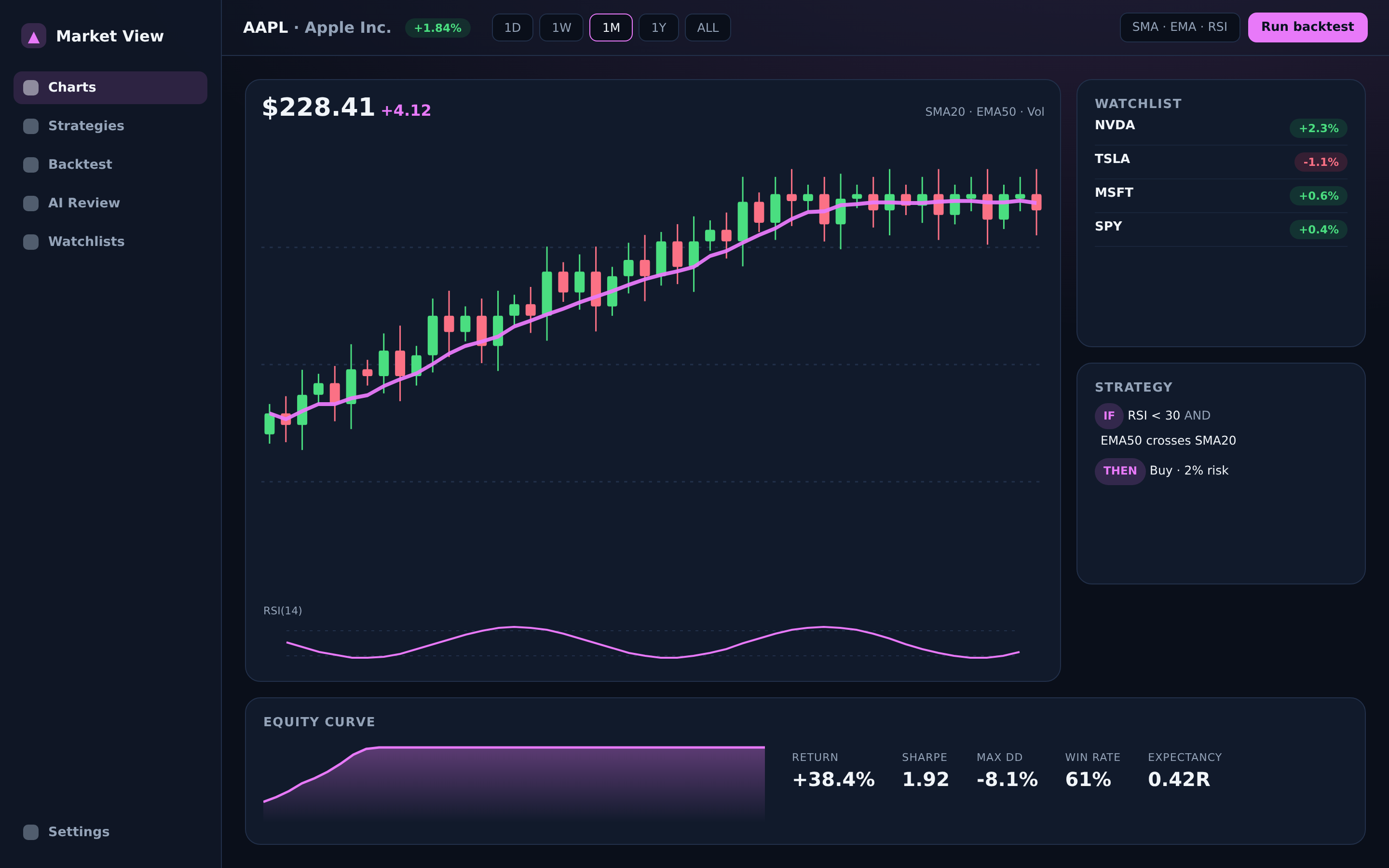Click the $228.41 price value
Screen dimensions: 1389x868
coord(318,108)
